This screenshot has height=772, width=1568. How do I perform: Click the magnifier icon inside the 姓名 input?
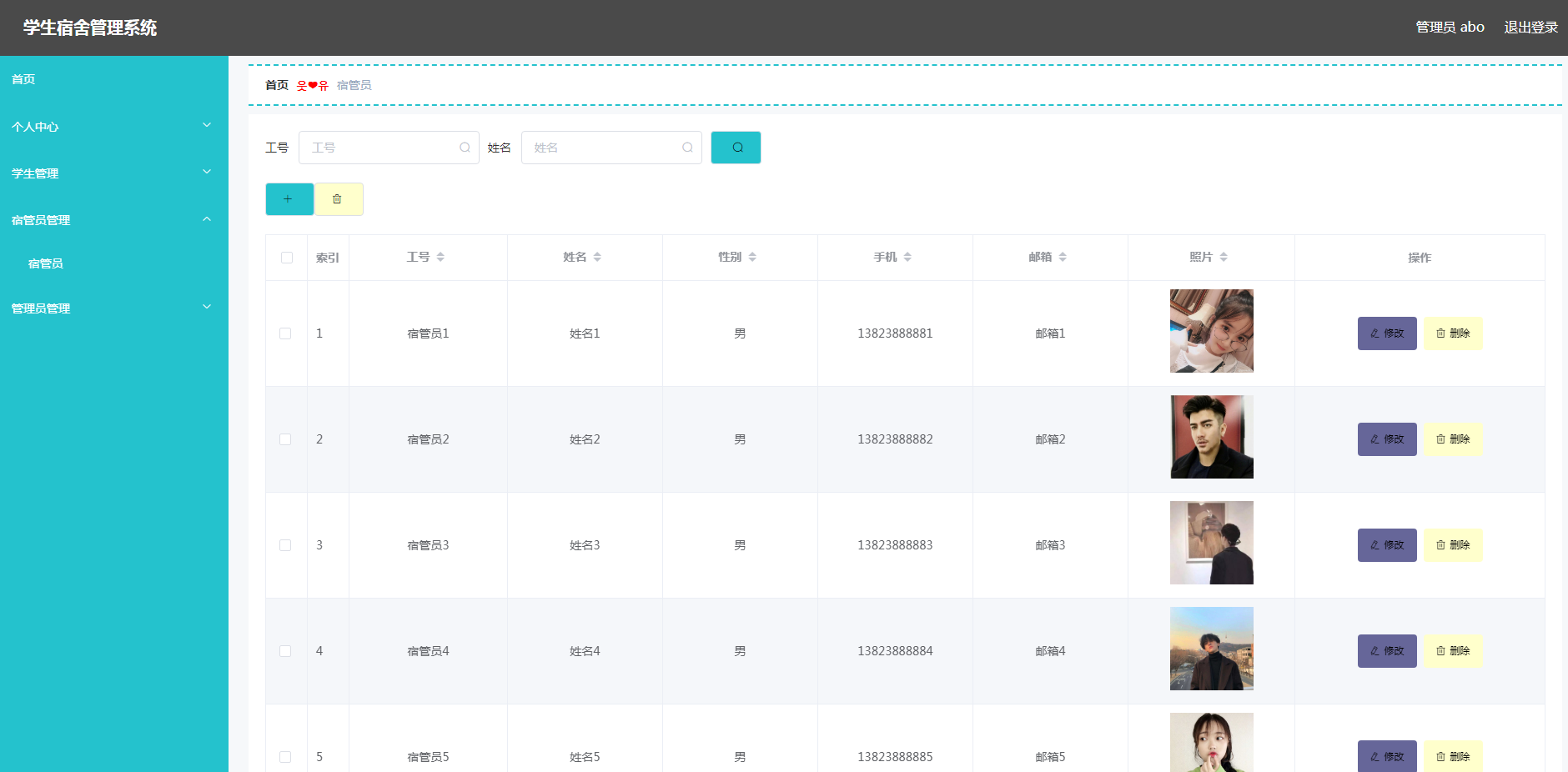[686, 148]
